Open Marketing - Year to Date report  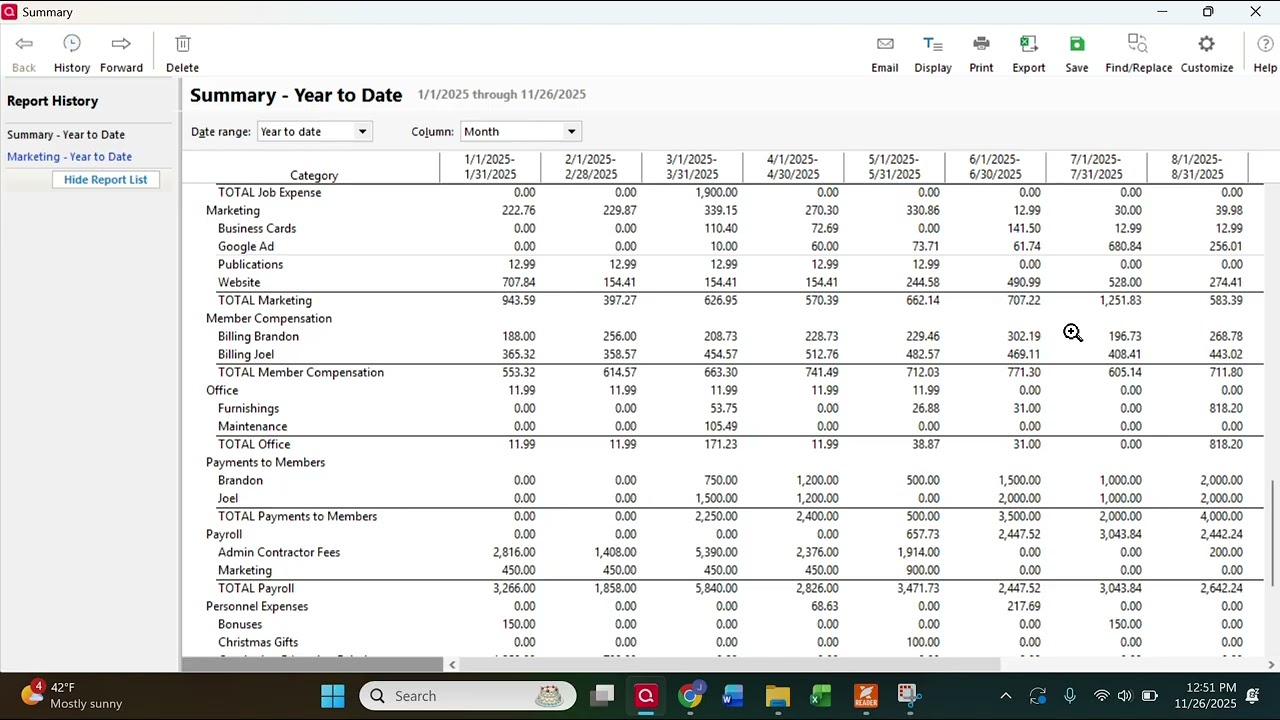tap(69, 157)
